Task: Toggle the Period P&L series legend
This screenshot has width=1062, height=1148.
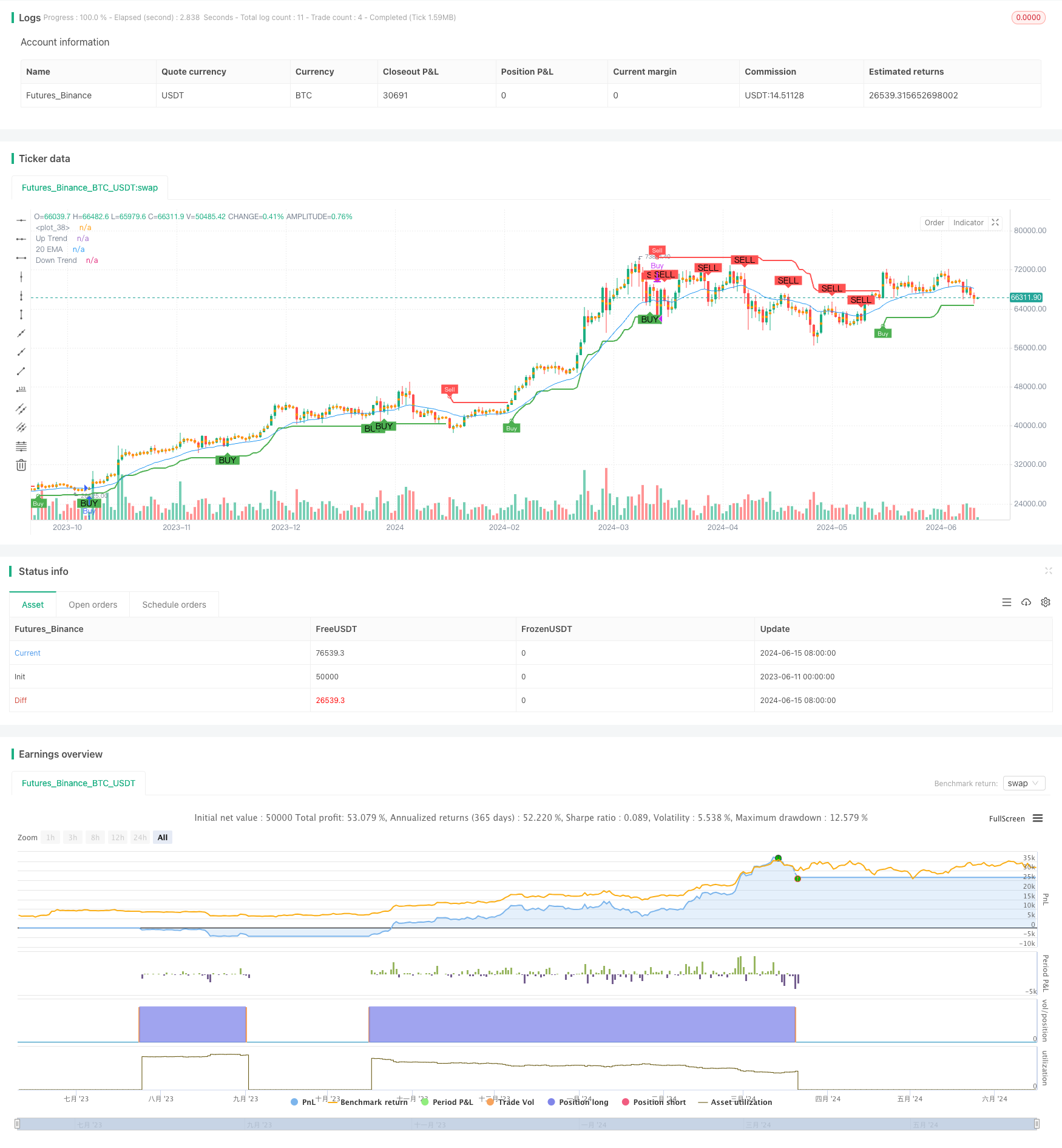Action: pyautogui.click(x=447, y=1102)
